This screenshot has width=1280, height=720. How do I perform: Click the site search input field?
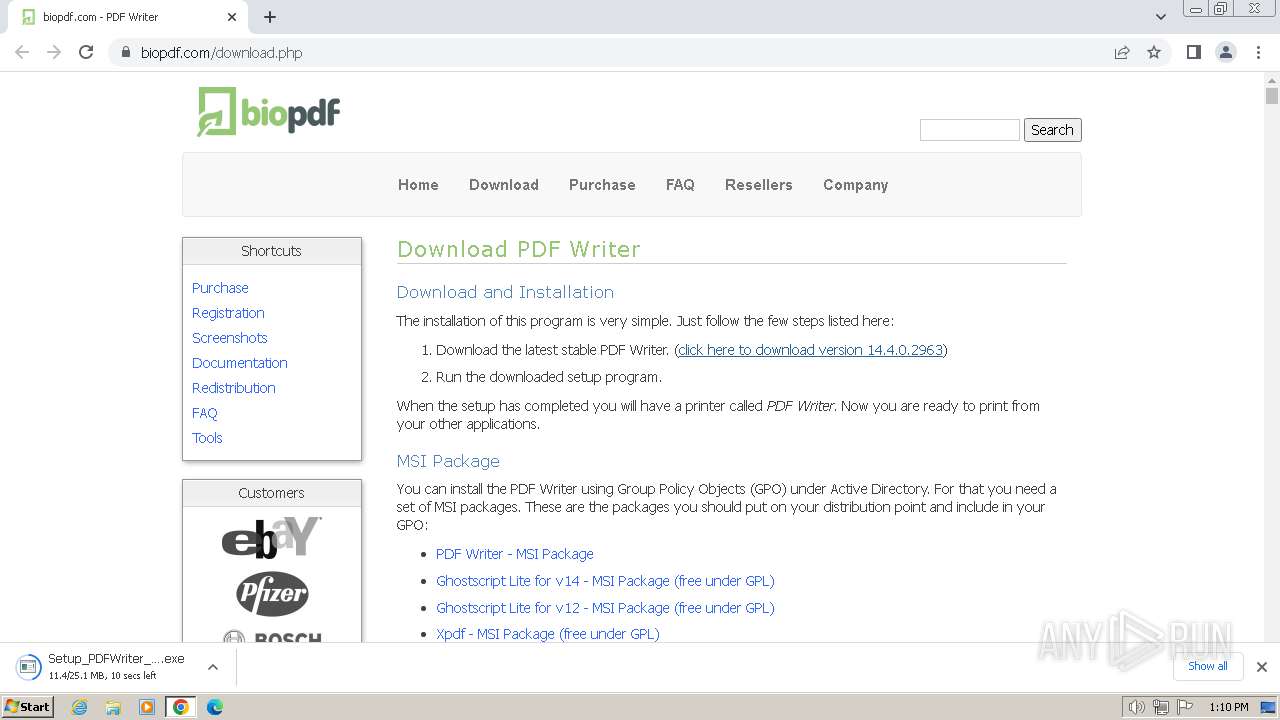969,130
